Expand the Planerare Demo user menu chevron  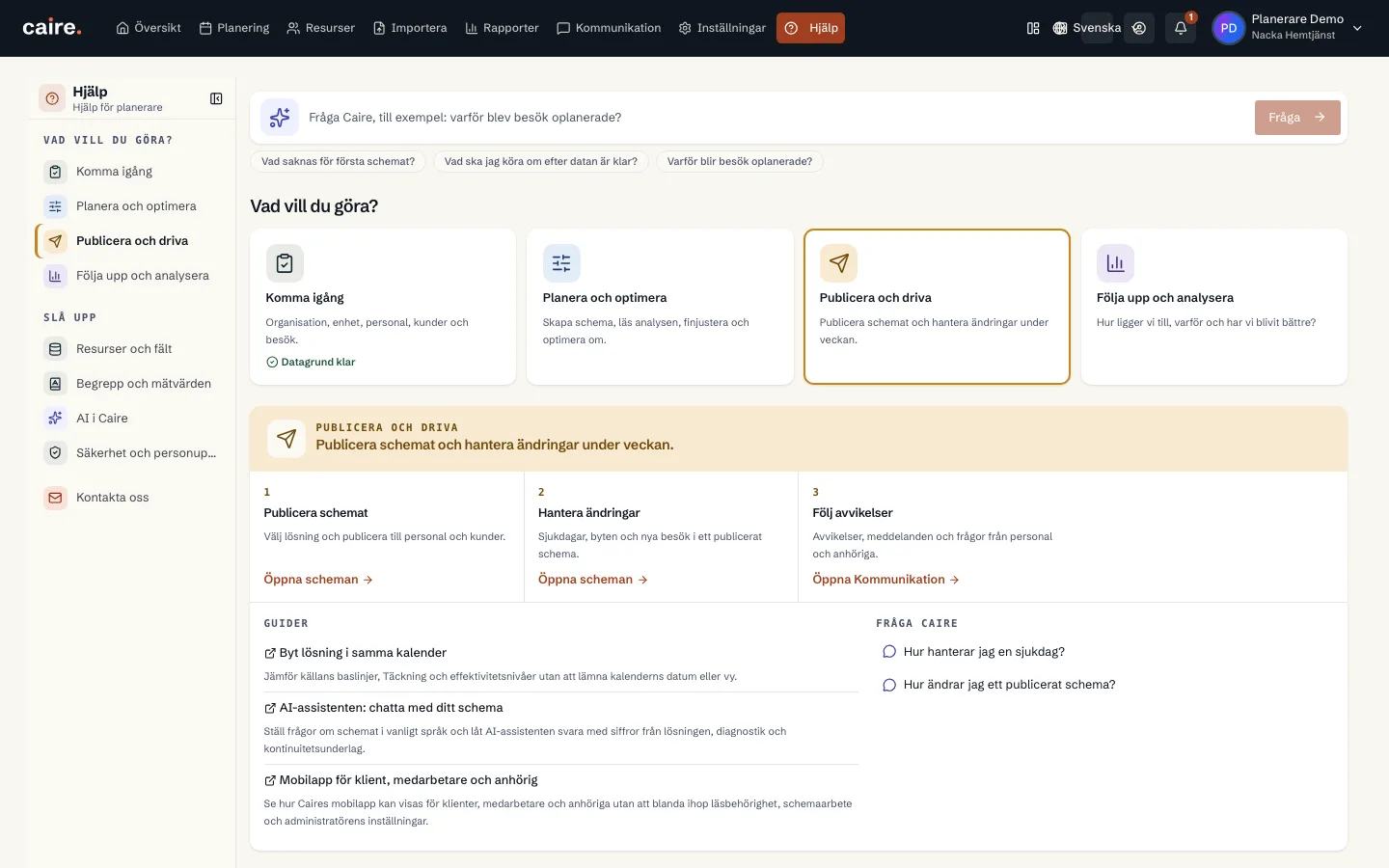click(1357, 28)
